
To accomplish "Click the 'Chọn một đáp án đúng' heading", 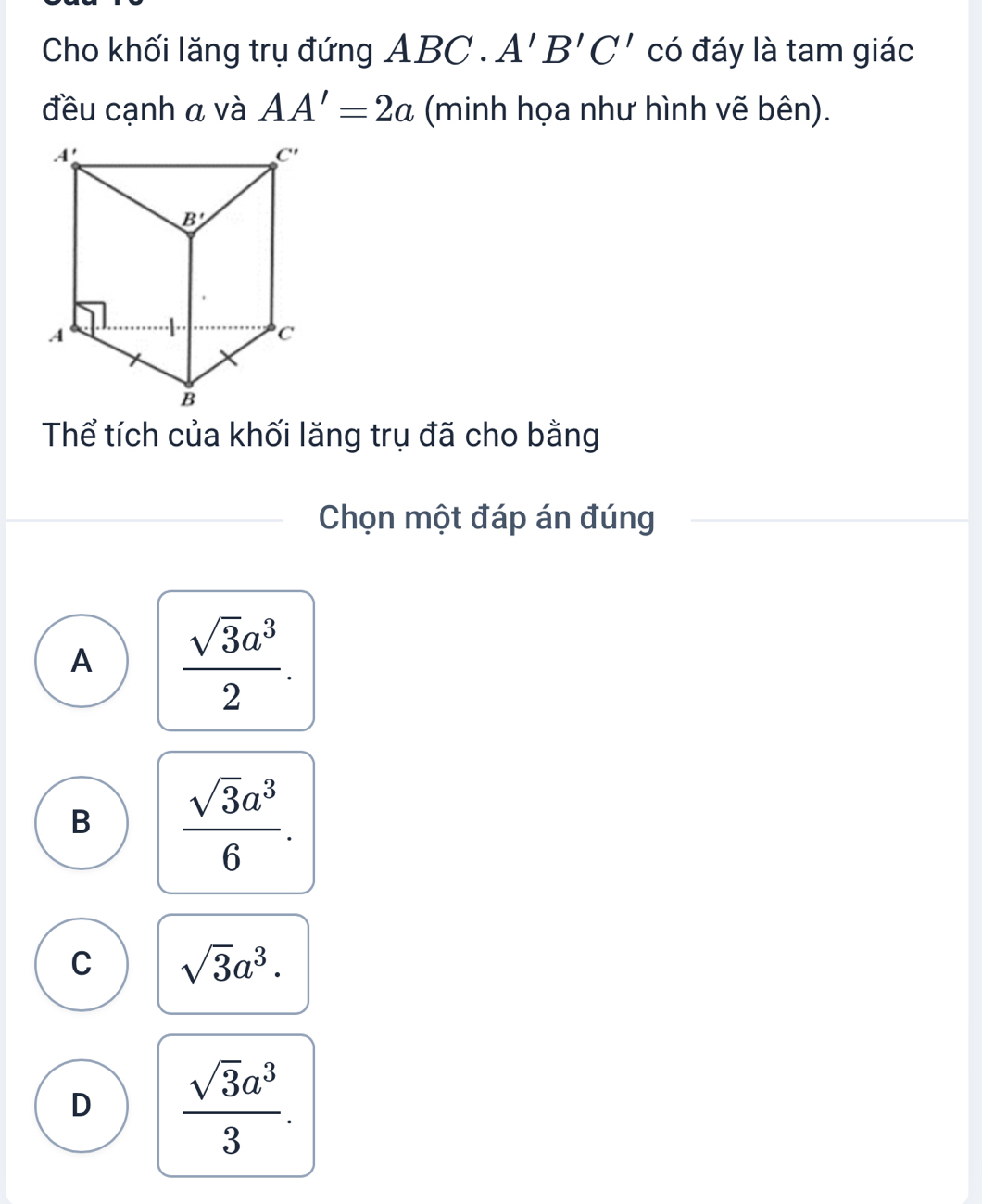I will click(x=486, y=517).
